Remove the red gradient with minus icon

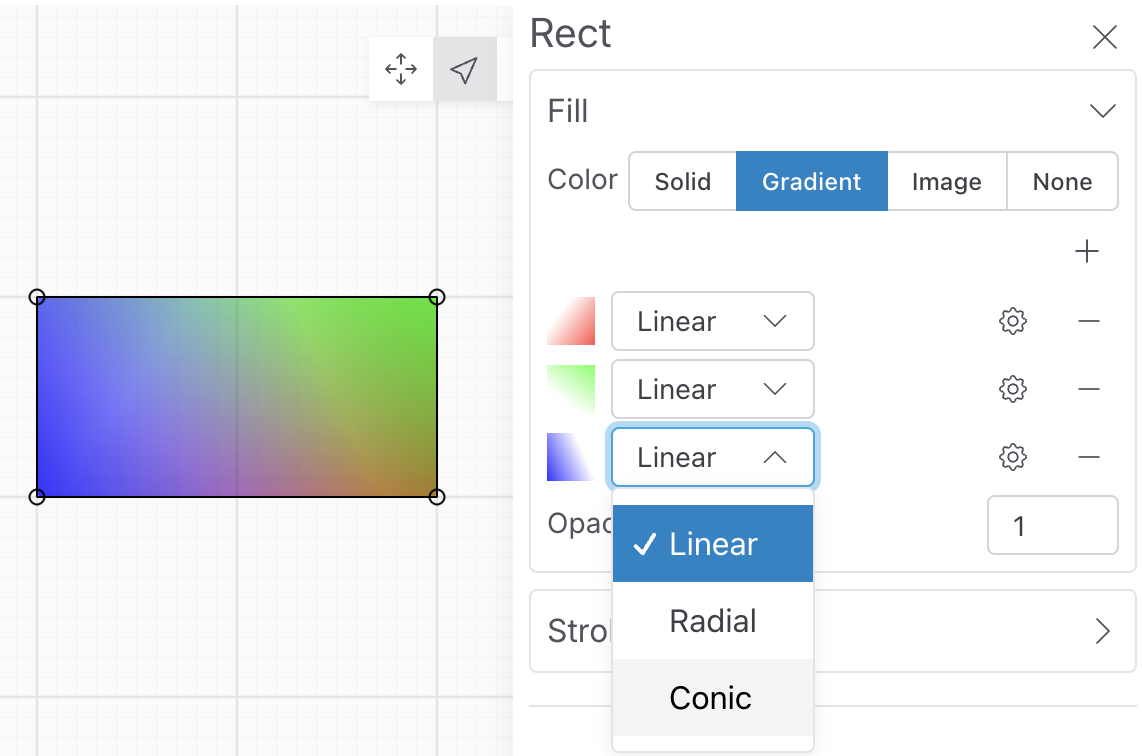pos(1089,321)
